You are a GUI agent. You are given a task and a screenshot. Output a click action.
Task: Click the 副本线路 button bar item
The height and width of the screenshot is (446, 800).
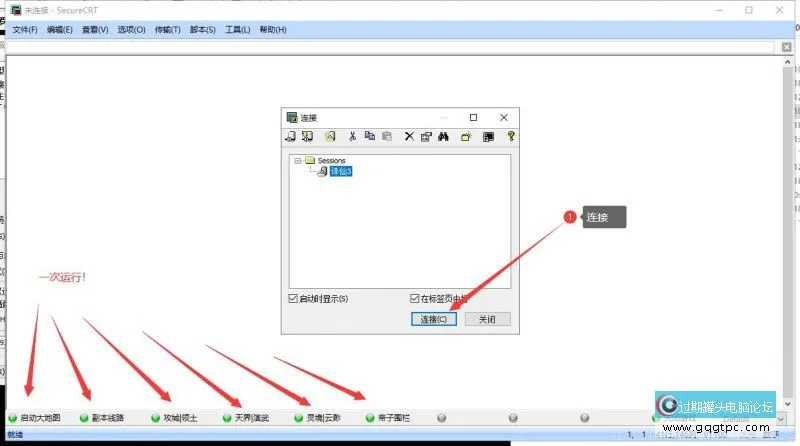click(102, 418)
